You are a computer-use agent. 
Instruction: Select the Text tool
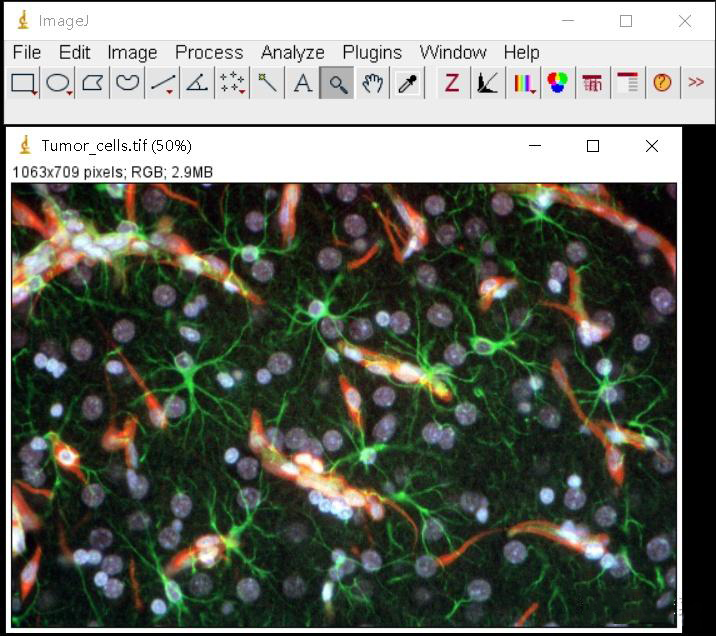point(302,83)
